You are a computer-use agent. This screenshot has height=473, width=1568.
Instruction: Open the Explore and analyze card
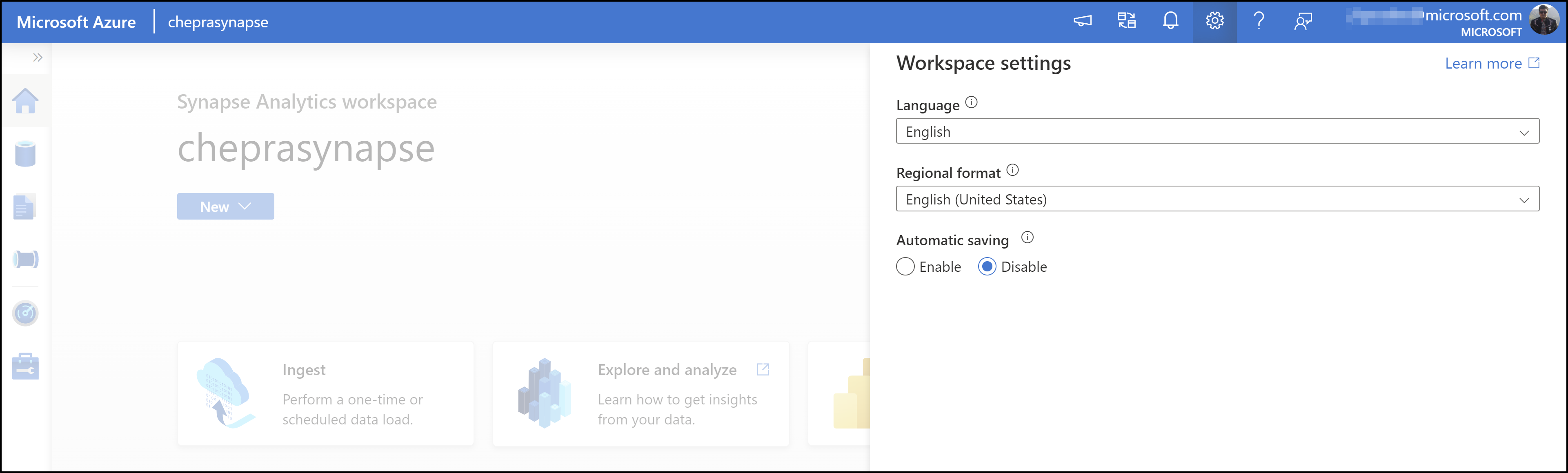point(641,394)
